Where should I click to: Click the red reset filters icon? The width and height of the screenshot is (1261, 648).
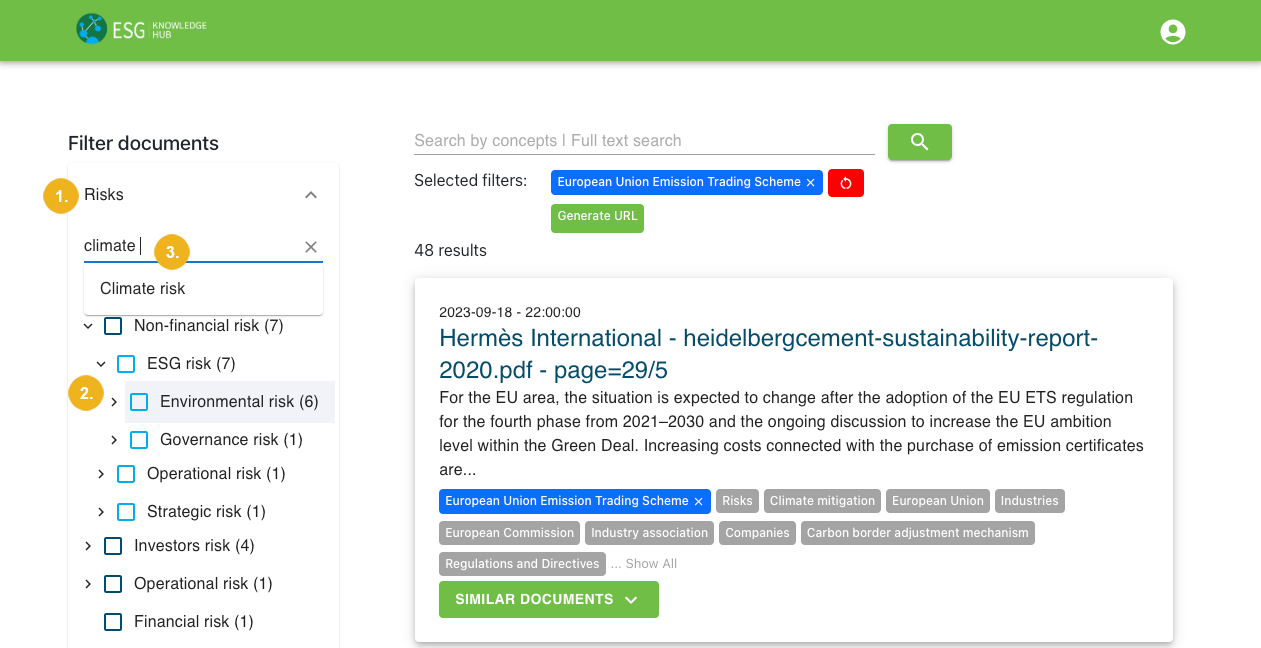pyautogui.click(x=845, y=183)
